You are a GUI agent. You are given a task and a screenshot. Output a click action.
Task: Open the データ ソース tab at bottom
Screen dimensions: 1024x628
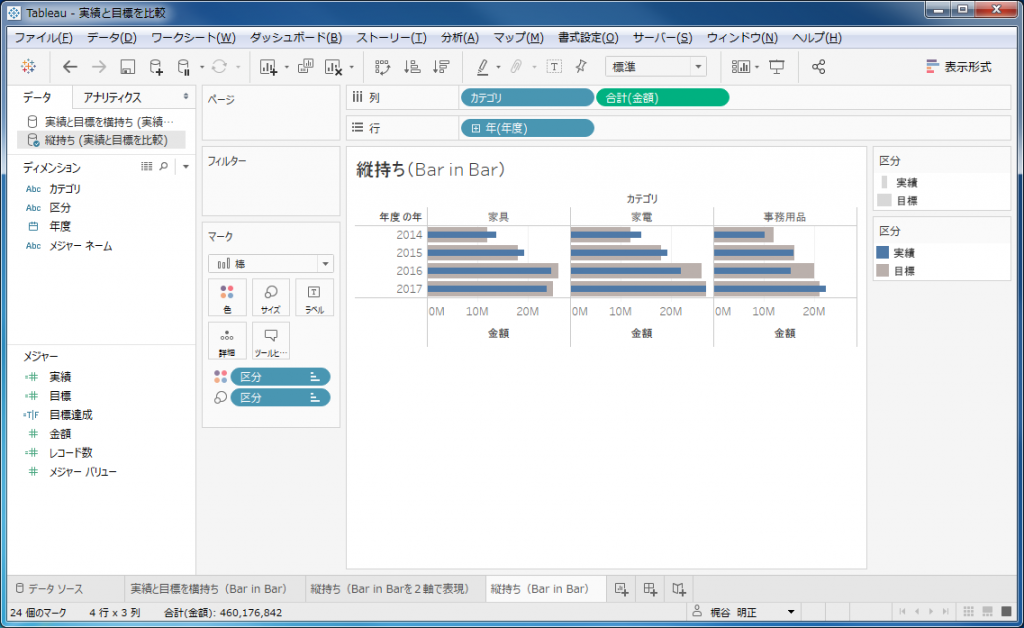55,589
